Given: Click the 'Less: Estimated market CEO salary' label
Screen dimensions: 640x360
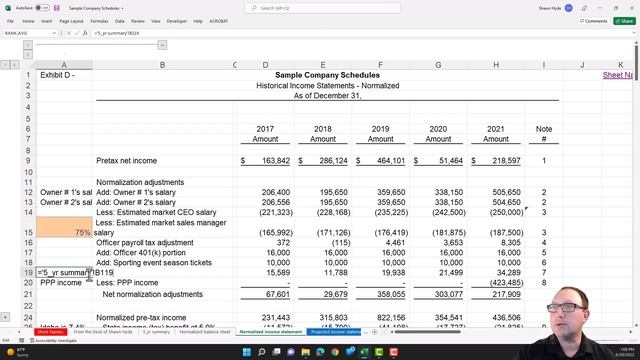Looking at the screenshot, I should click(156, 212).
